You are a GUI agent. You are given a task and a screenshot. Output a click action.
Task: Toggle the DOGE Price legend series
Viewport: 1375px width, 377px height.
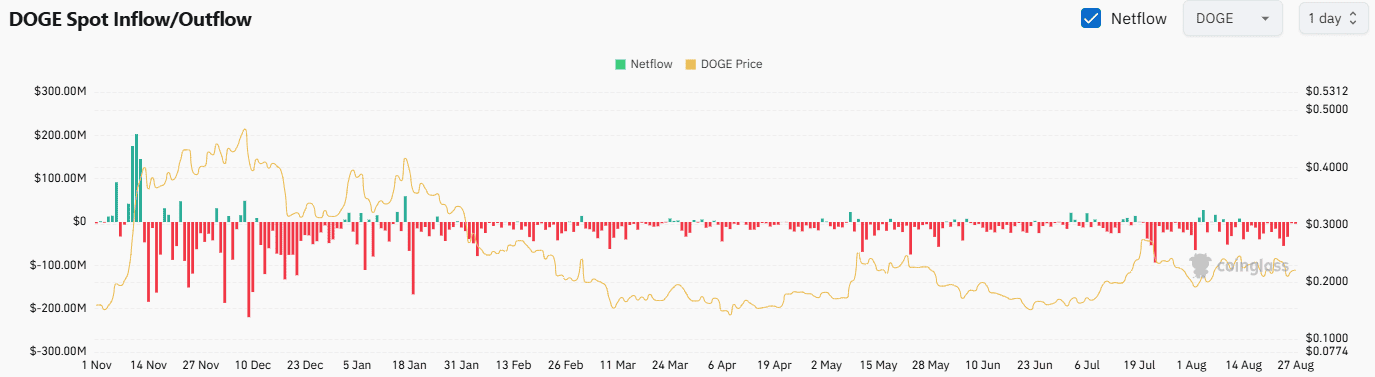(723, 64)
